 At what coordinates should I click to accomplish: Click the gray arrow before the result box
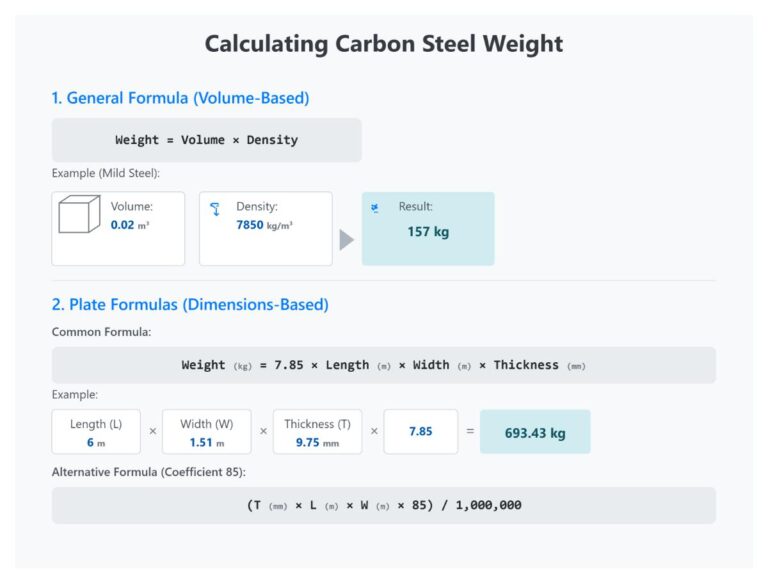pyautogui.click(x=347, y=240)
